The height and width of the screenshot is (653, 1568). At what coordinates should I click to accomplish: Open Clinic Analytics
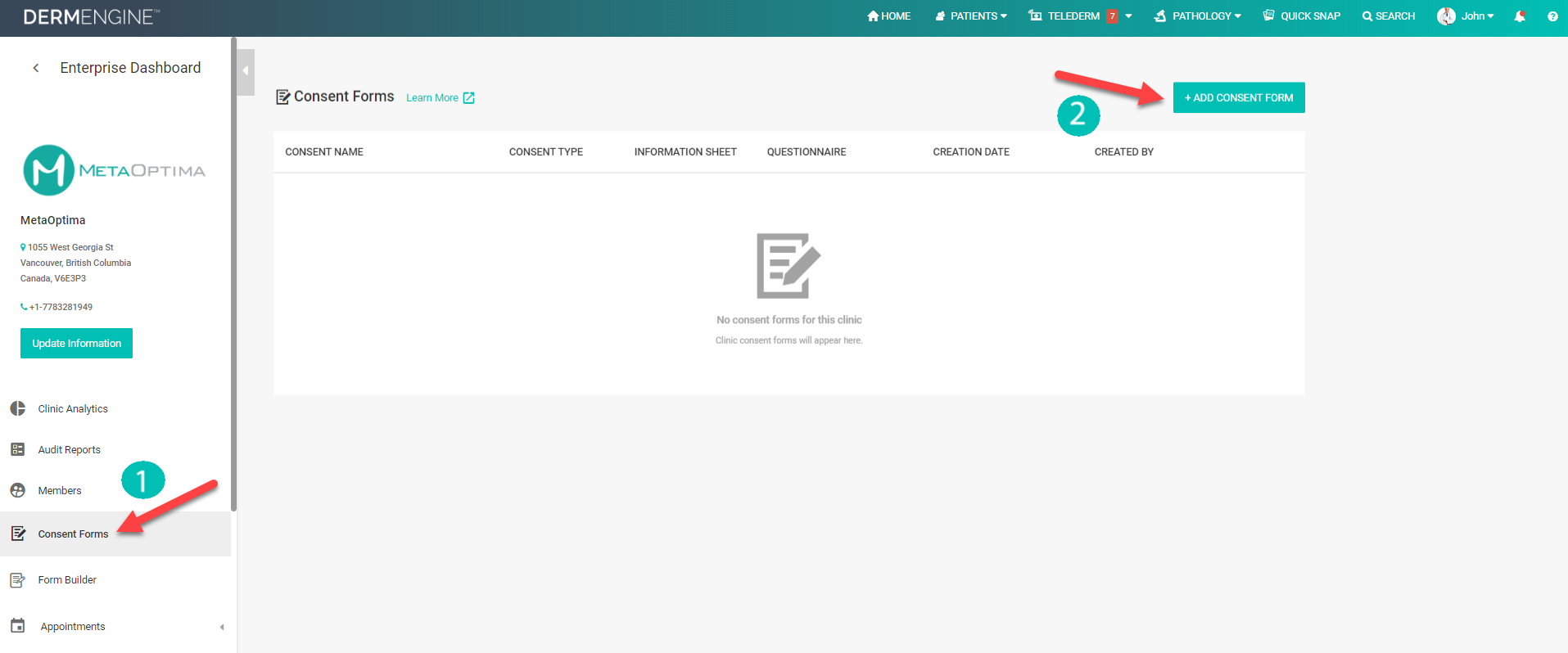point(73,408)
